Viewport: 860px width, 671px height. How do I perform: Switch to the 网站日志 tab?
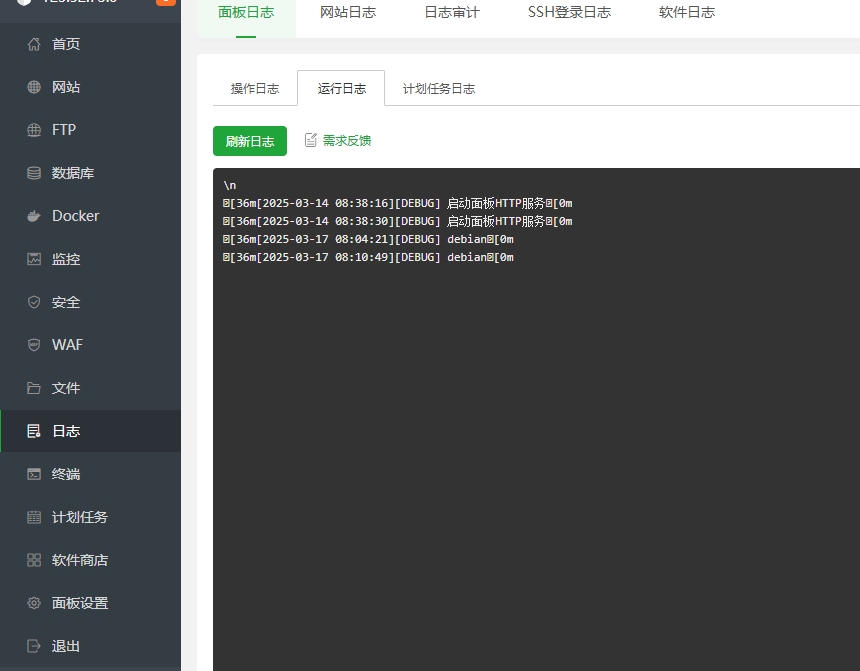(x=348, y=13)
